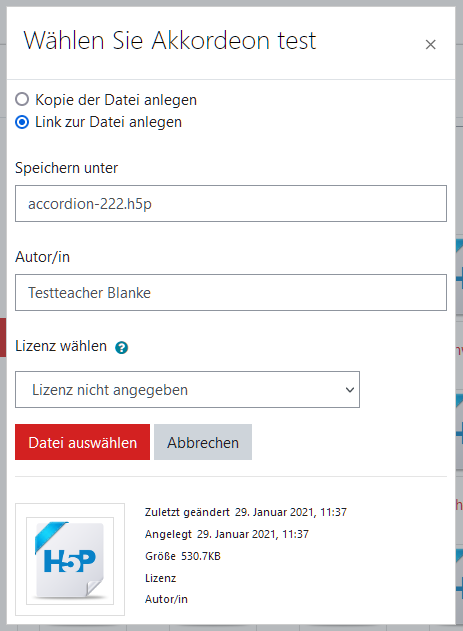The width and height of the screenshot is (463, 631).
Task: Select the Link zur Datei anlegen radio button
Action: pyautogui.click(x=22, y=122)
